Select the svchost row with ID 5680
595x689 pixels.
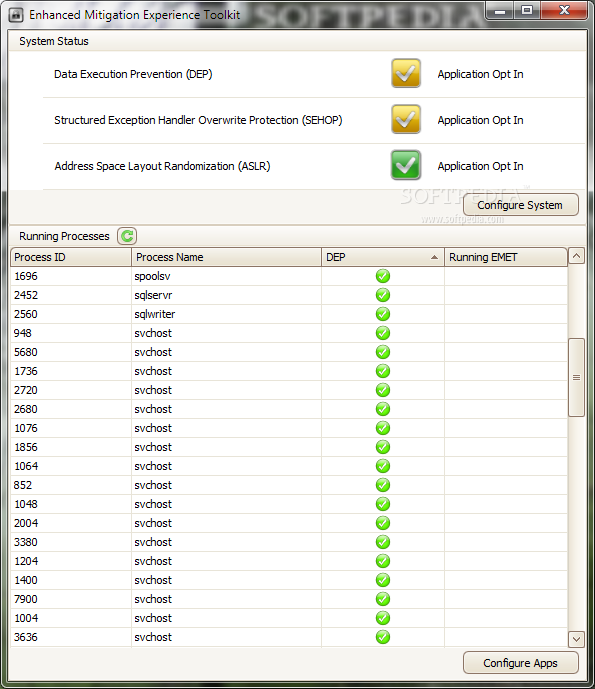(289, 352)
